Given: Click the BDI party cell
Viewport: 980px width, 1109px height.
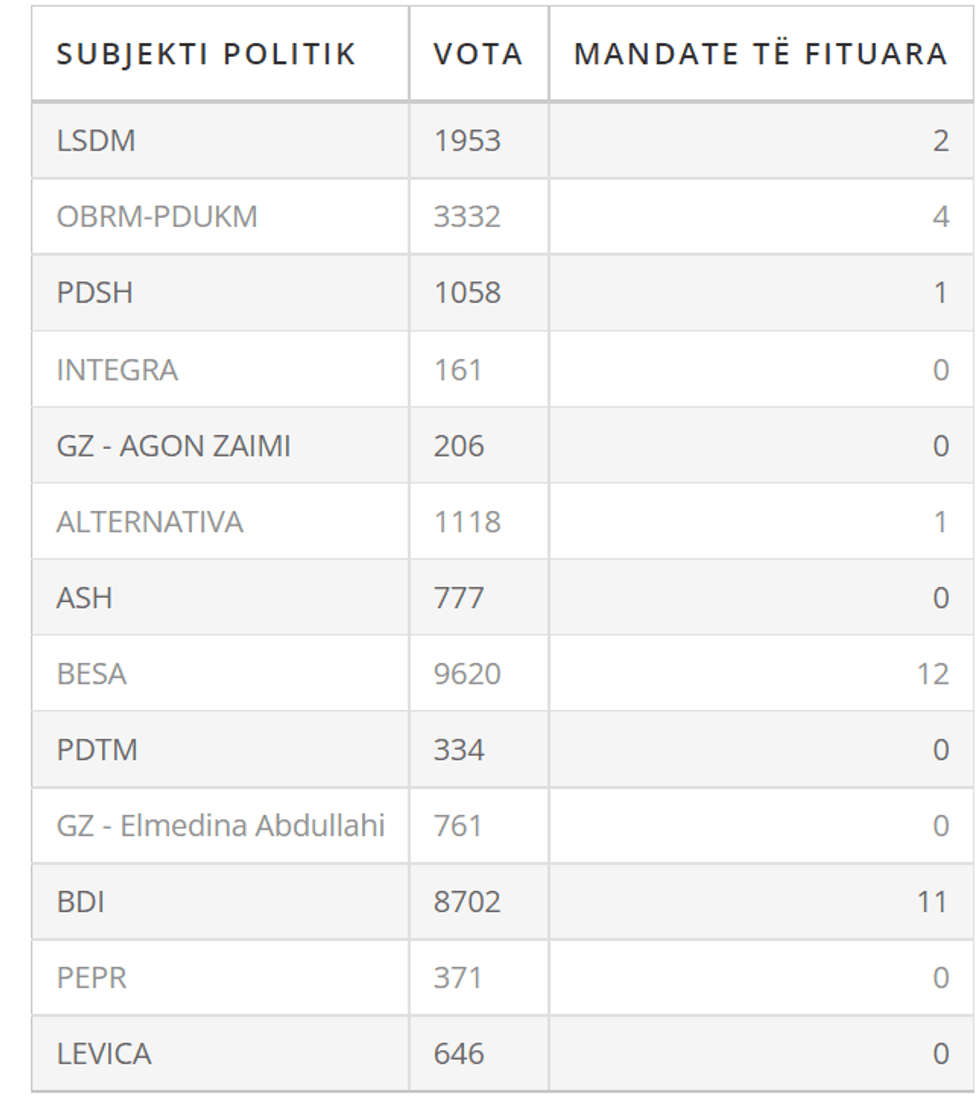Looking at the screenshot, I should pos(81,902).
